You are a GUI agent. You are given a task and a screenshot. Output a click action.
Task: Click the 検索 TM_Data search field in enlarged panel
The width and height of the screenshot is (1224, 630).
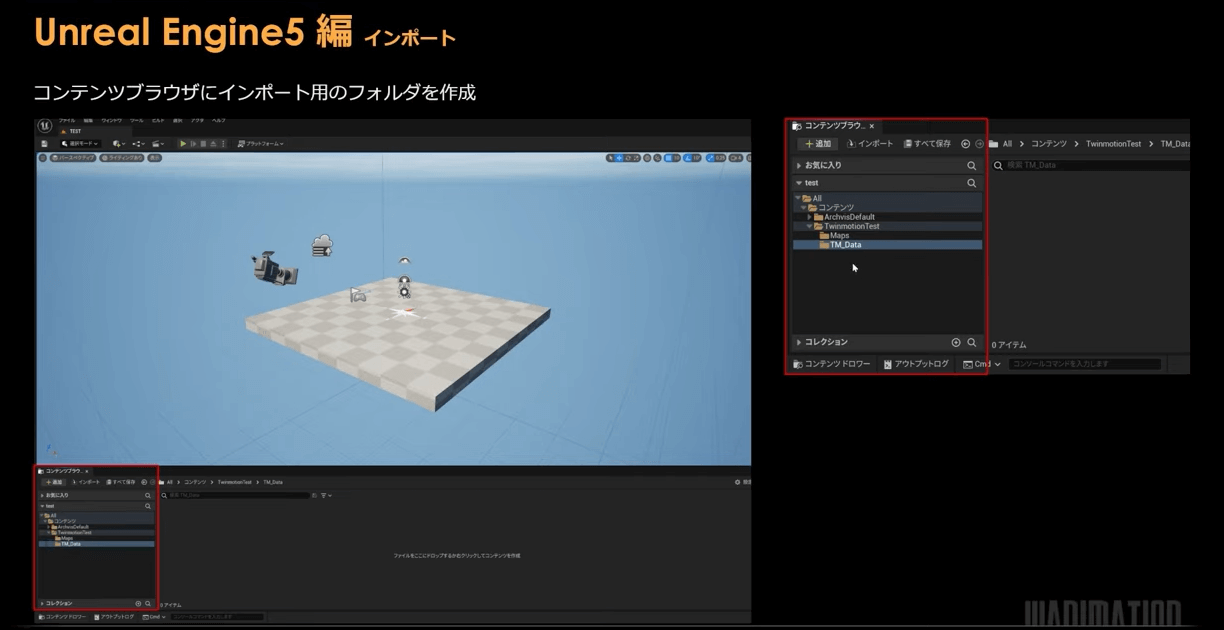pos(1090,165)
